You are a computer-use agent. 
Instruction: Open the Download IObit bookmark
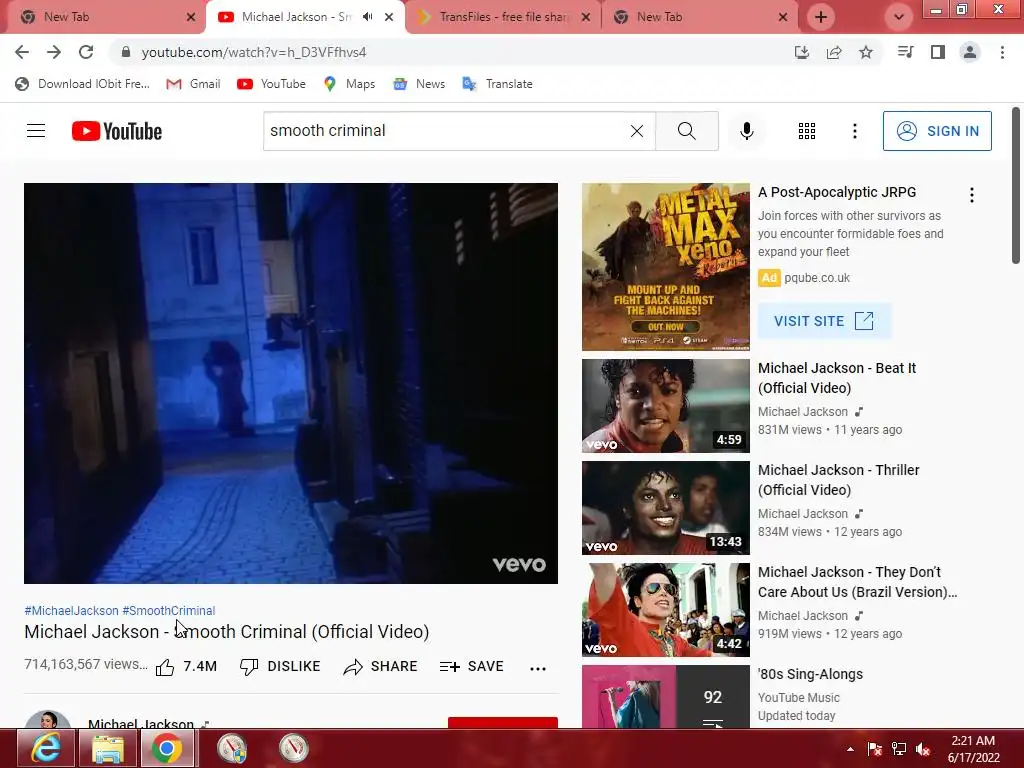click(x=83, y=84)
